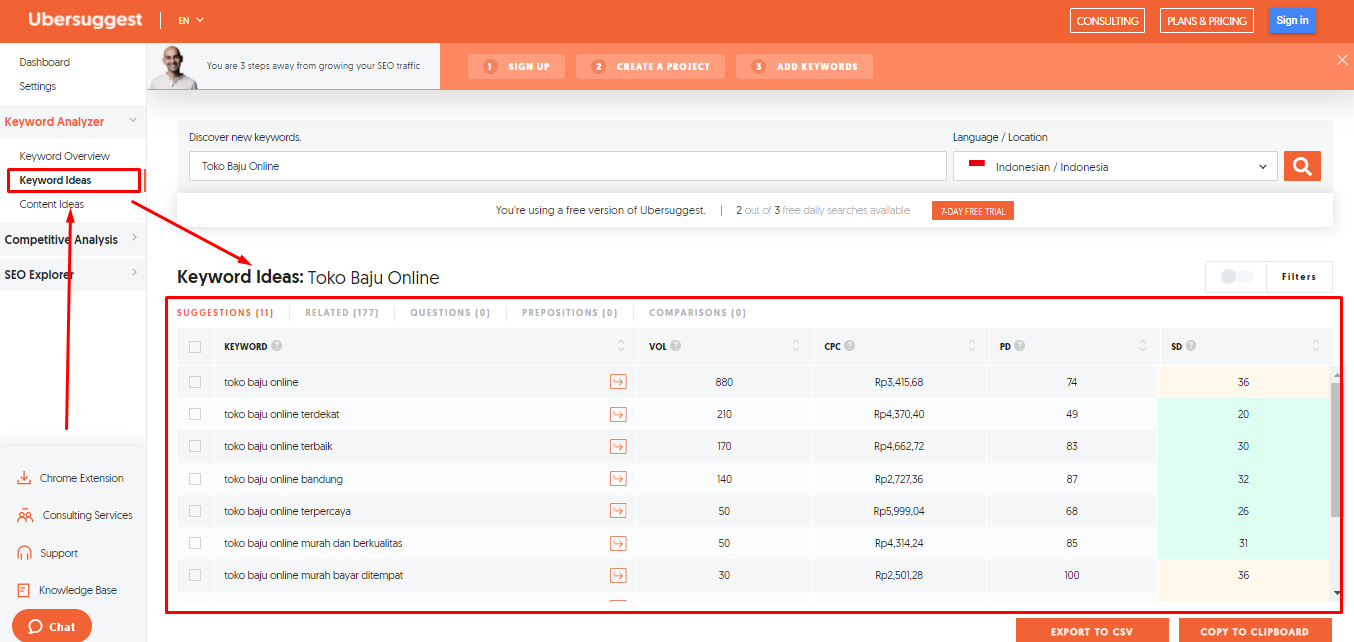Screen dimensions: 1354x642
Task: Switch to the PREPOSITIONS (0) tab
Action: pyautogui.click(x=570, y=312)
